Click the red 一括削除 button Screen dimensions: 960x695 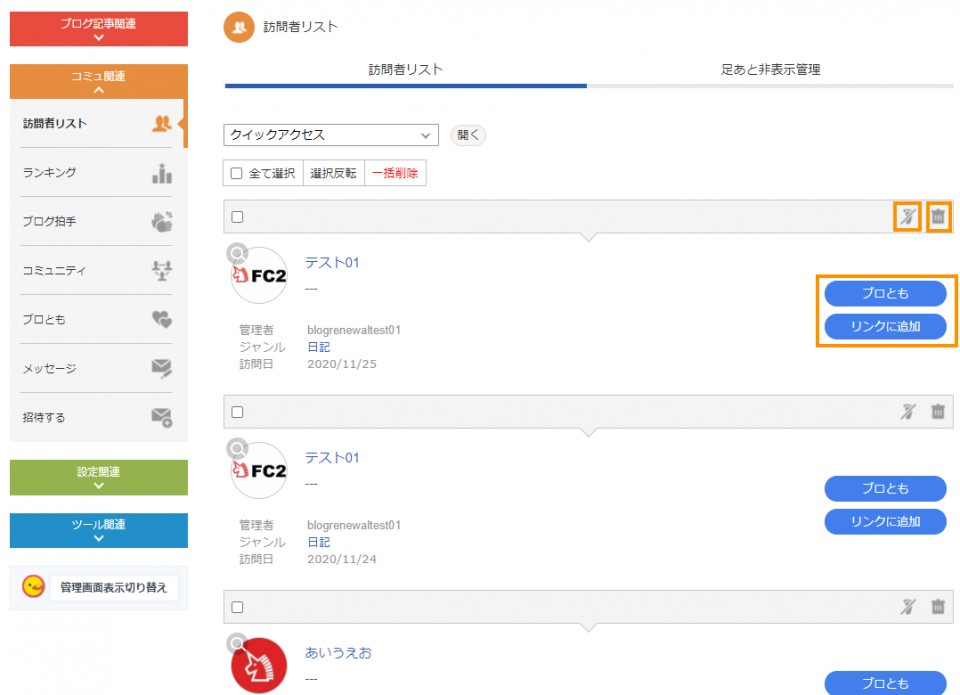396,174
